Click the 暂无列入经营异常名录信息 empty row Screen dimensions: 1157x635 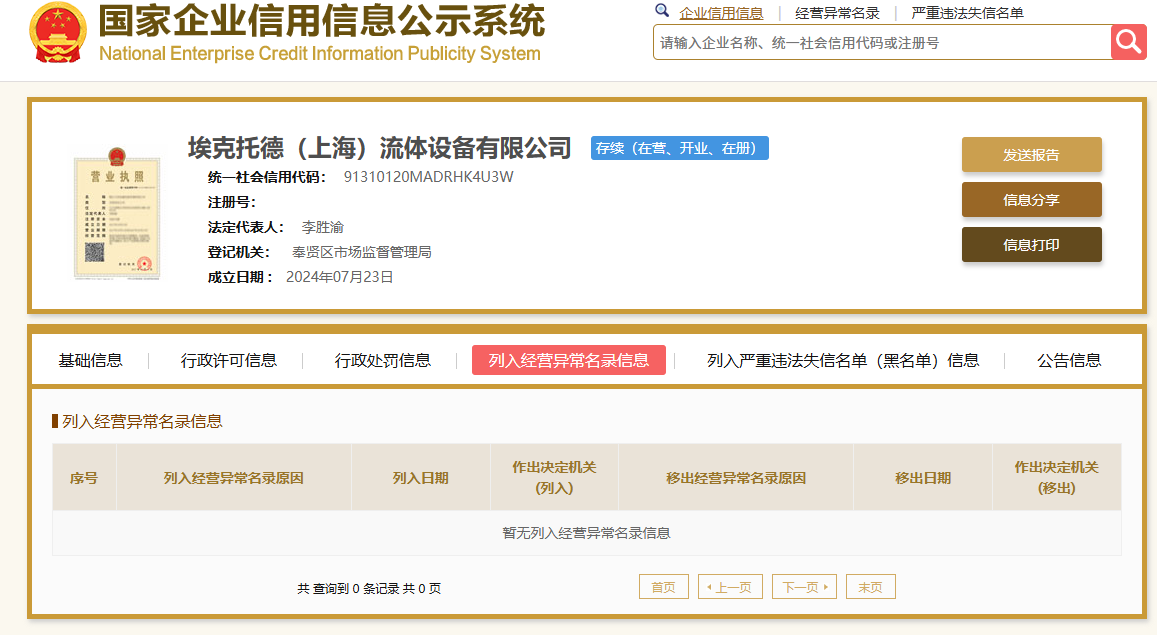587,532
